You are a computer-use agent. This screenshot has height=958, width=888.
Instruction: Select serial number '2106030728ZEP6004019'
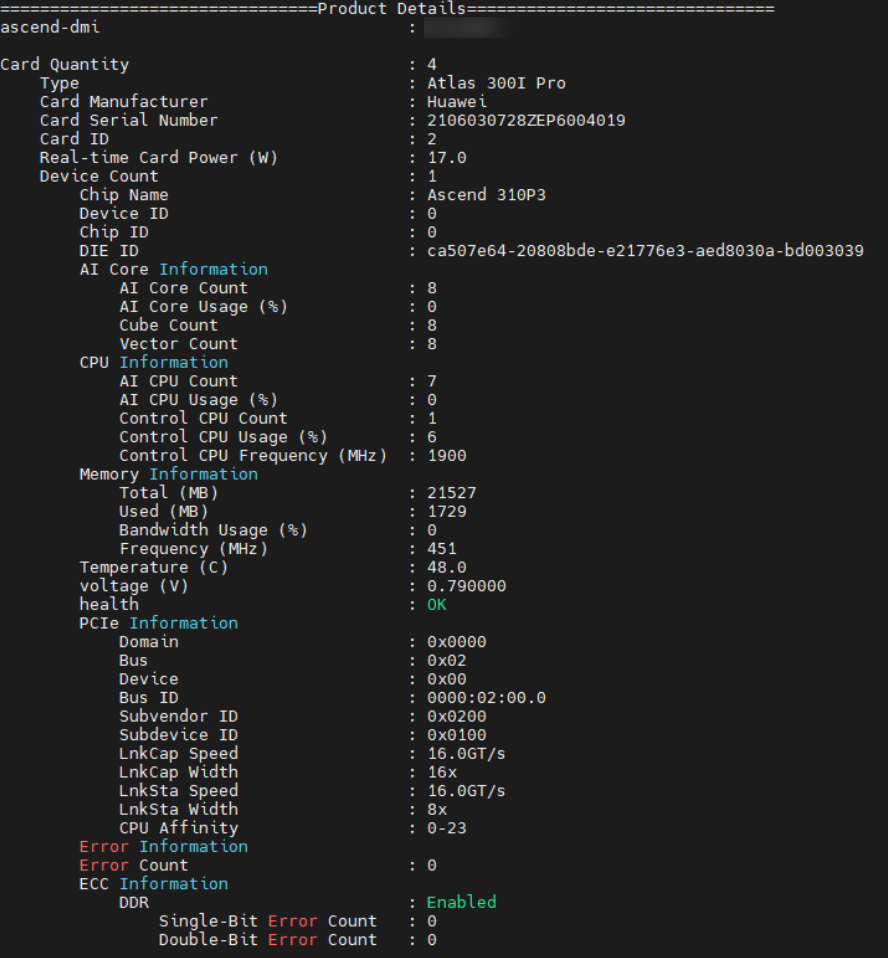click(x=526, y=120)
